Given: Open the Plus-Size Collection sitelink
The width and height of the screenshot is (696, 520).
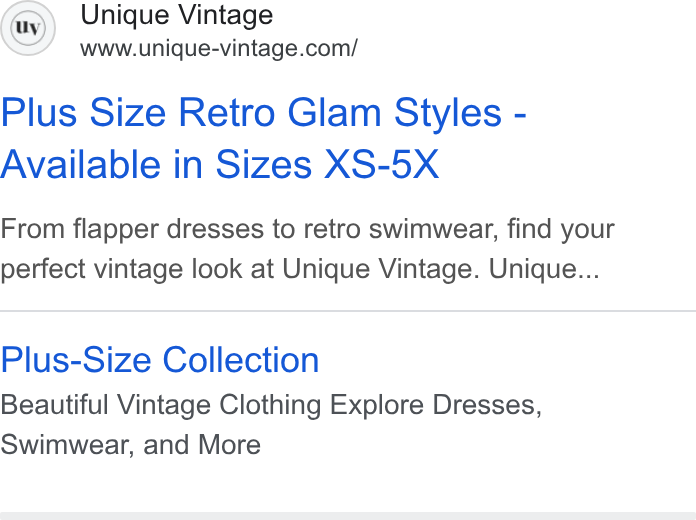Looking at the screenshot, I should coord(160,360).
